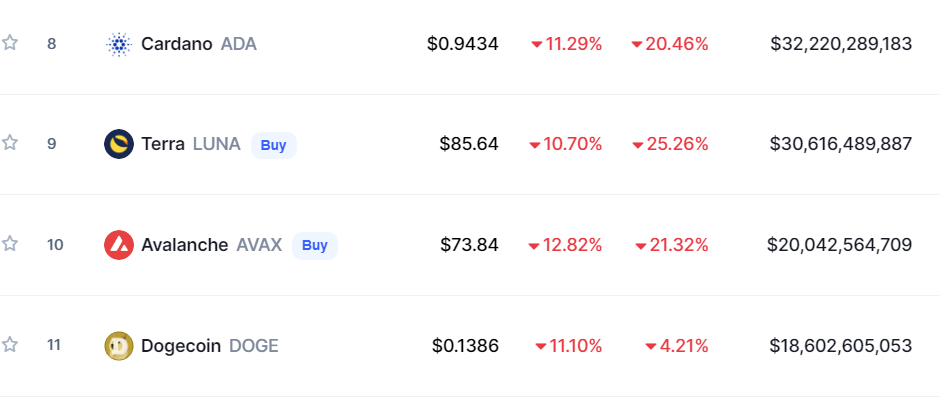The image size is (940, 400).
Task: Go to the Avalanche coin page
Action: 185,245
